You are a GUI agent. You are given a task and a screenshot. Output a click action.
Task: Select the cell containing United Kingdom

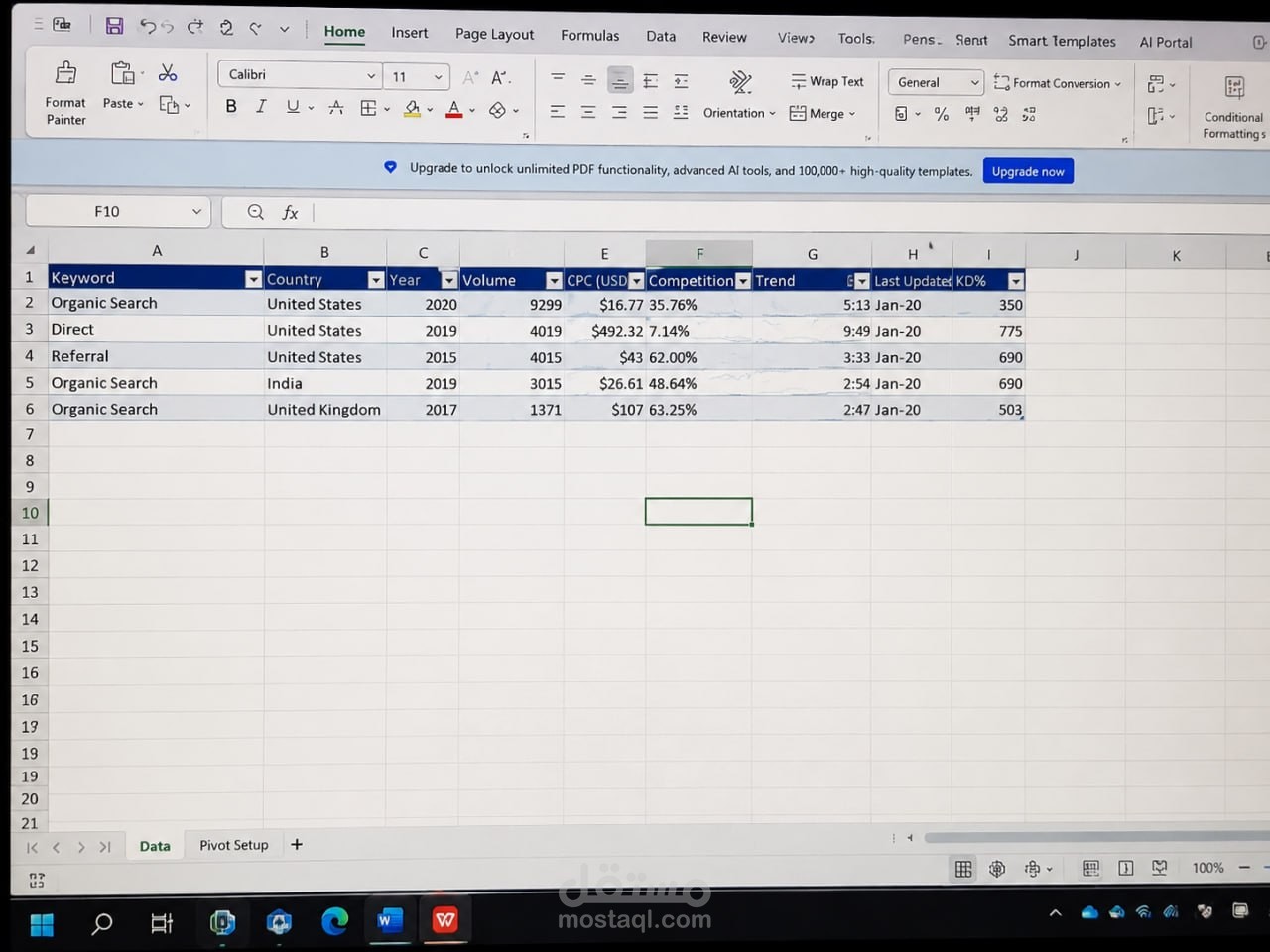coord(324,409)
